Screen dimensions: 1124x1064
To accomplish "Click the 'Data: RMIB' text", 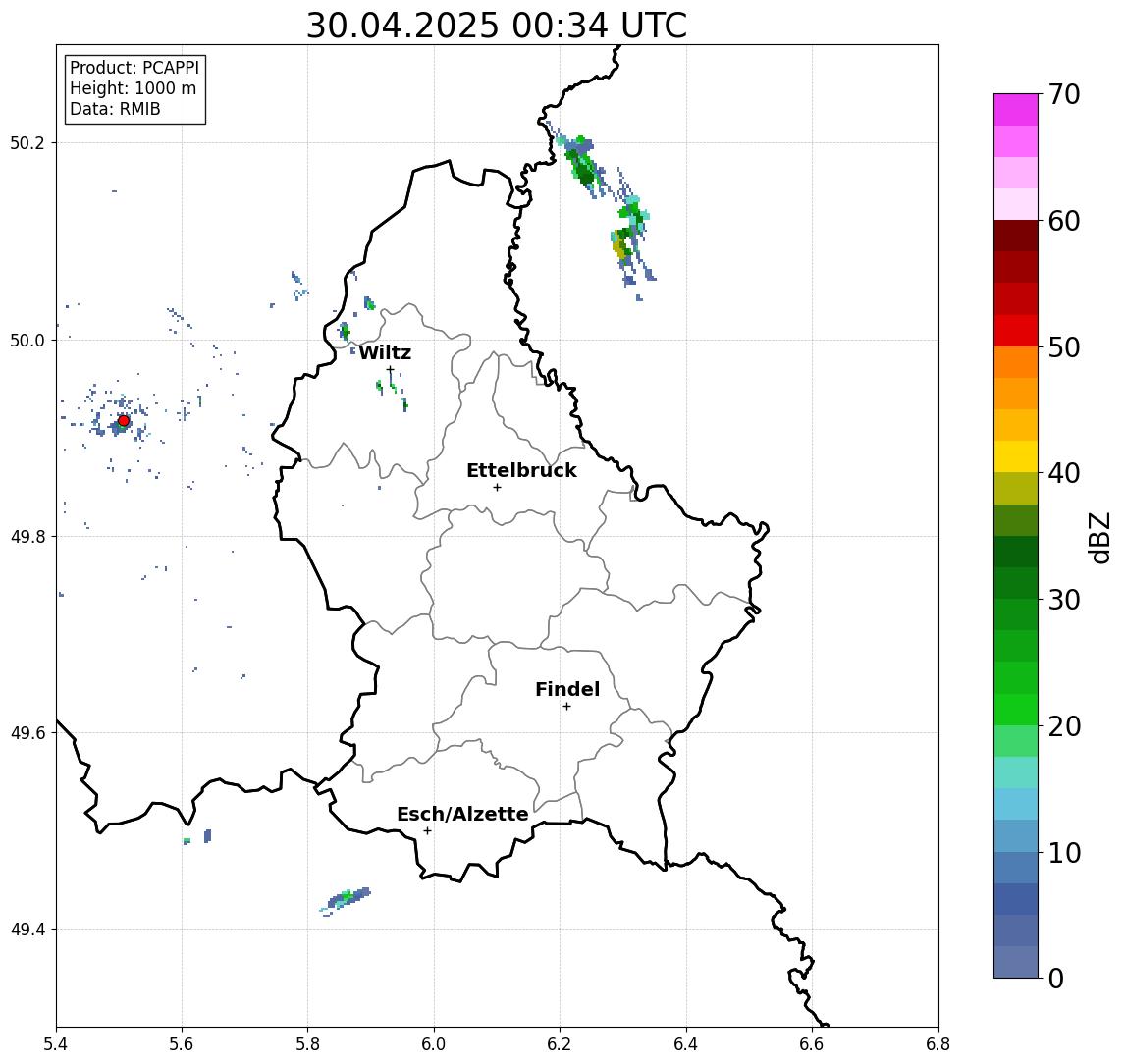I will point(115,109).
